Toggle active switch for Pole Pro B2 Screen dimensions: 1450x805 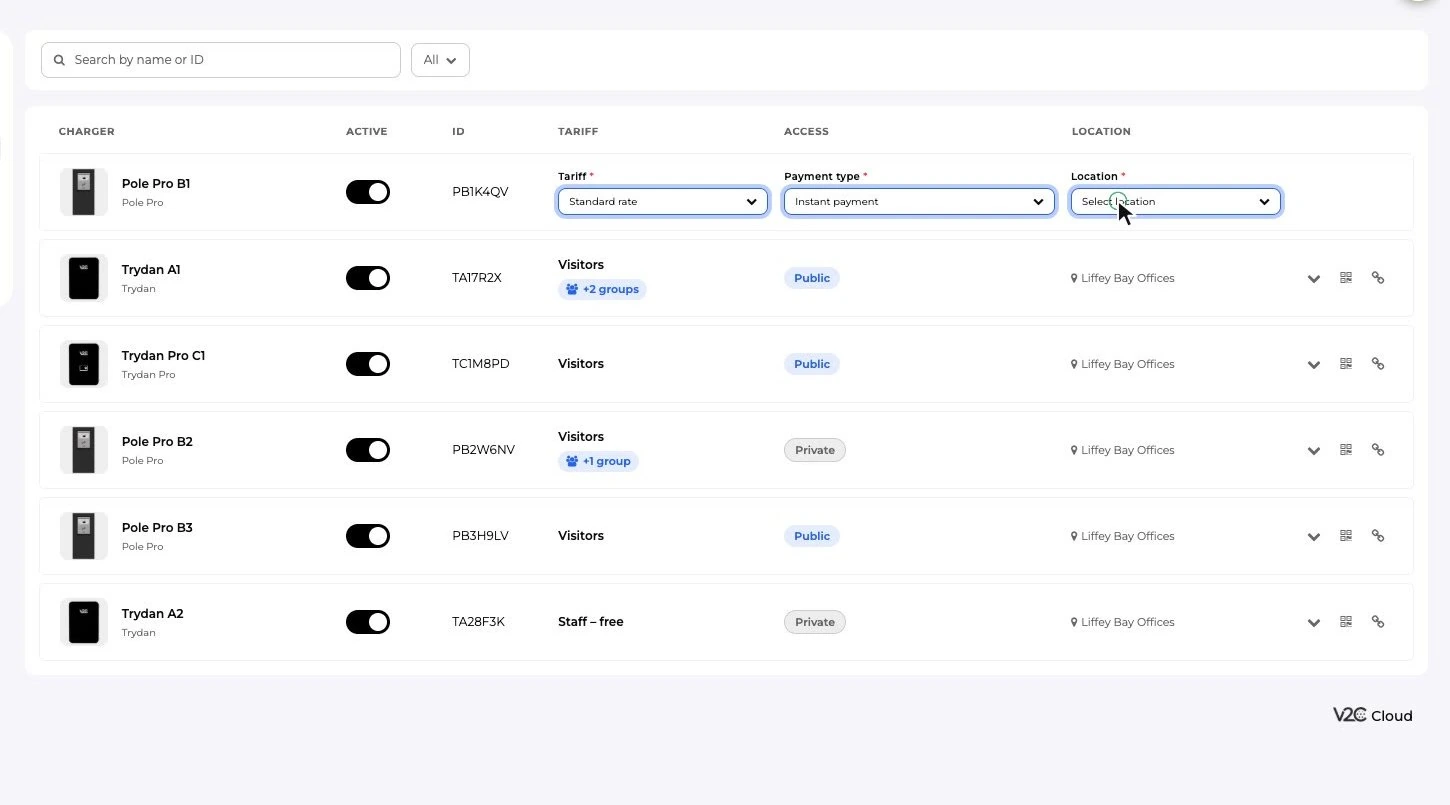tap(368, 450)
